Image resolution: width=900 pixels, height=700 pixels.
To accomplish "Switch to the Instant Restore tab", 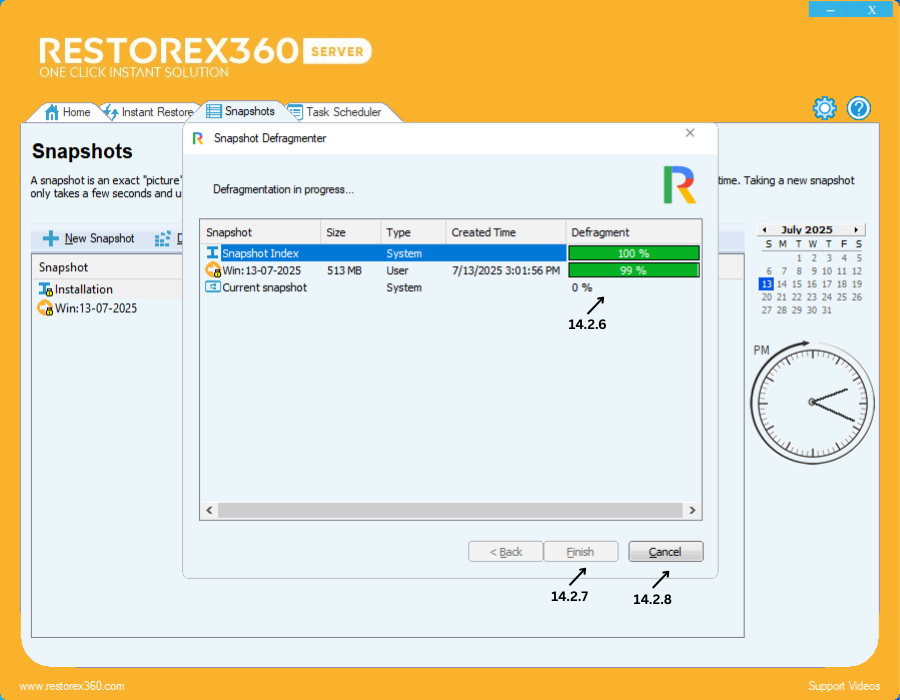I will click(149, 112).
